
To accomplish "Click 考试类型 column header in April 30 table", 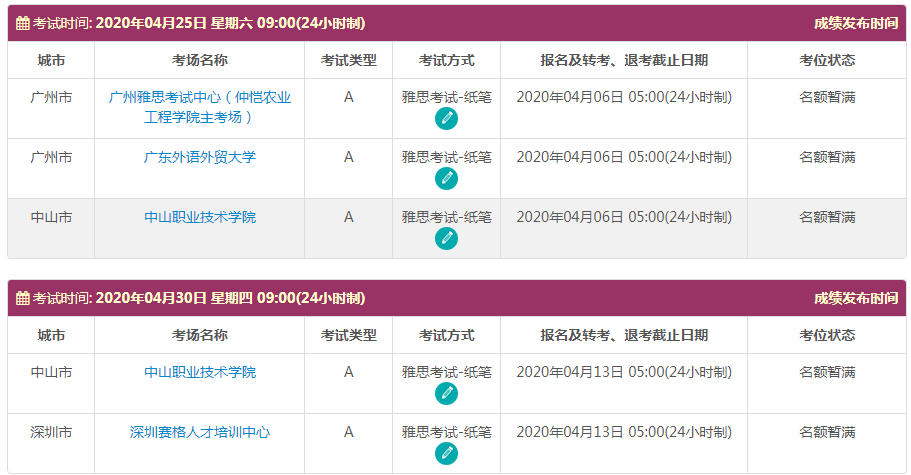I will click(349, 335).
